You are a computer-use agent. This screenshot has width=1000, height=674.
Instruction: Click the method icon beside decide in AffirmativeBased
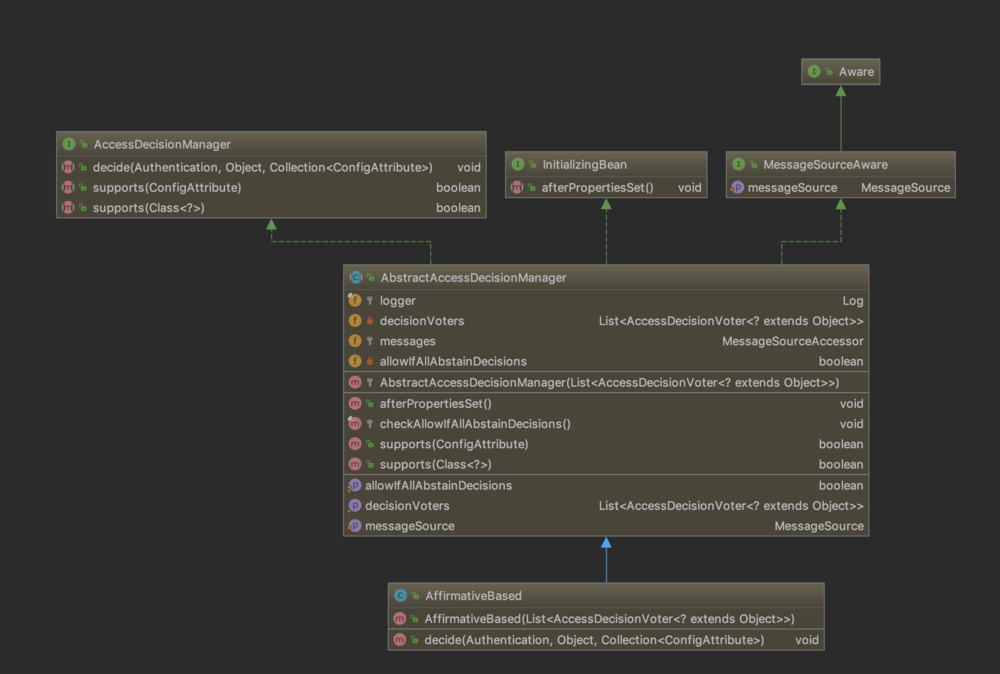click(x=400, y=640)
